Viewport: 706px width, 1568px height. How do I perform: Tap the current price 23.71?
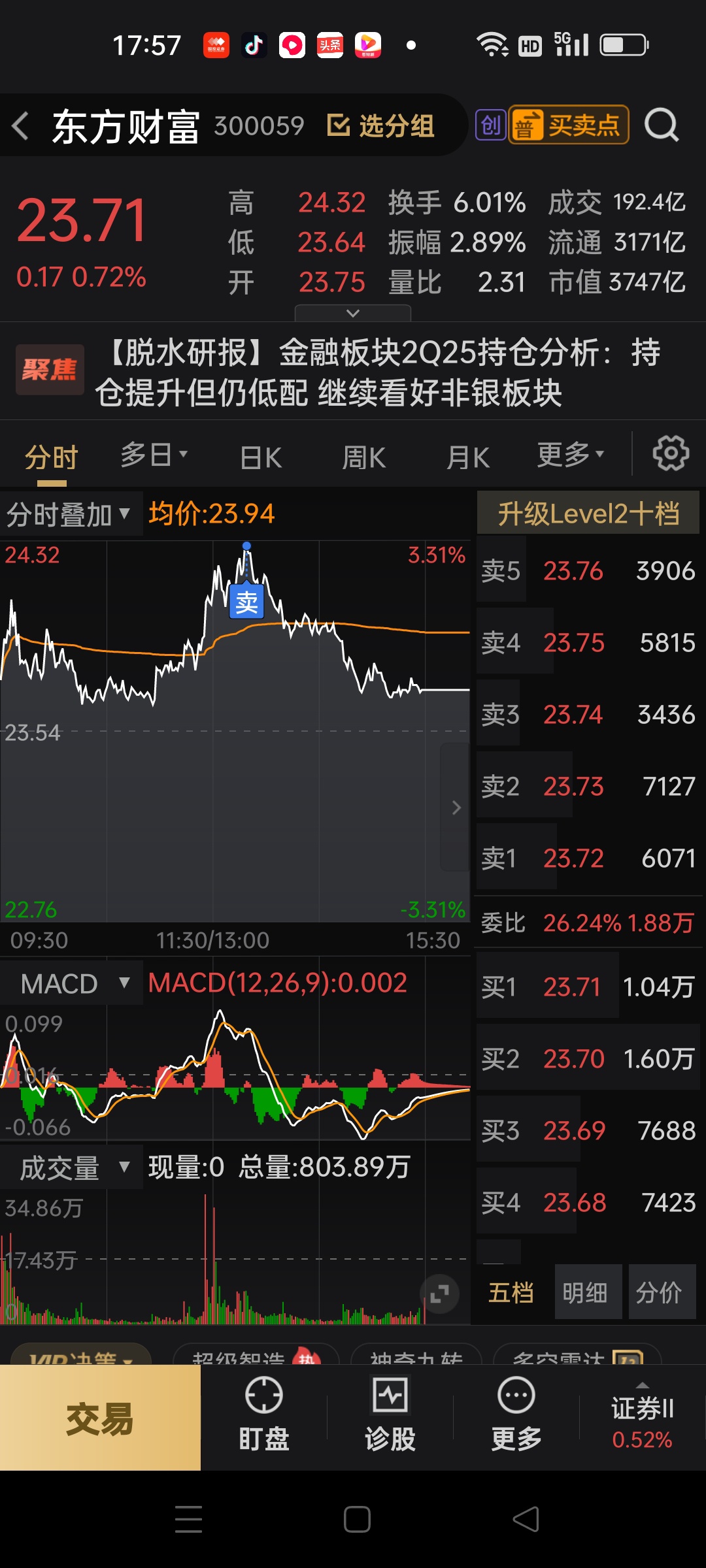click(x=82, y=221)
